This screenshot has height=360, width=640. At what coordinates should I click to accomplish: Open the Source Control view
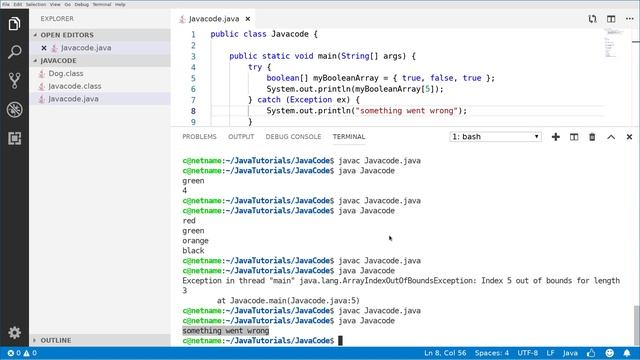(14, 81)
